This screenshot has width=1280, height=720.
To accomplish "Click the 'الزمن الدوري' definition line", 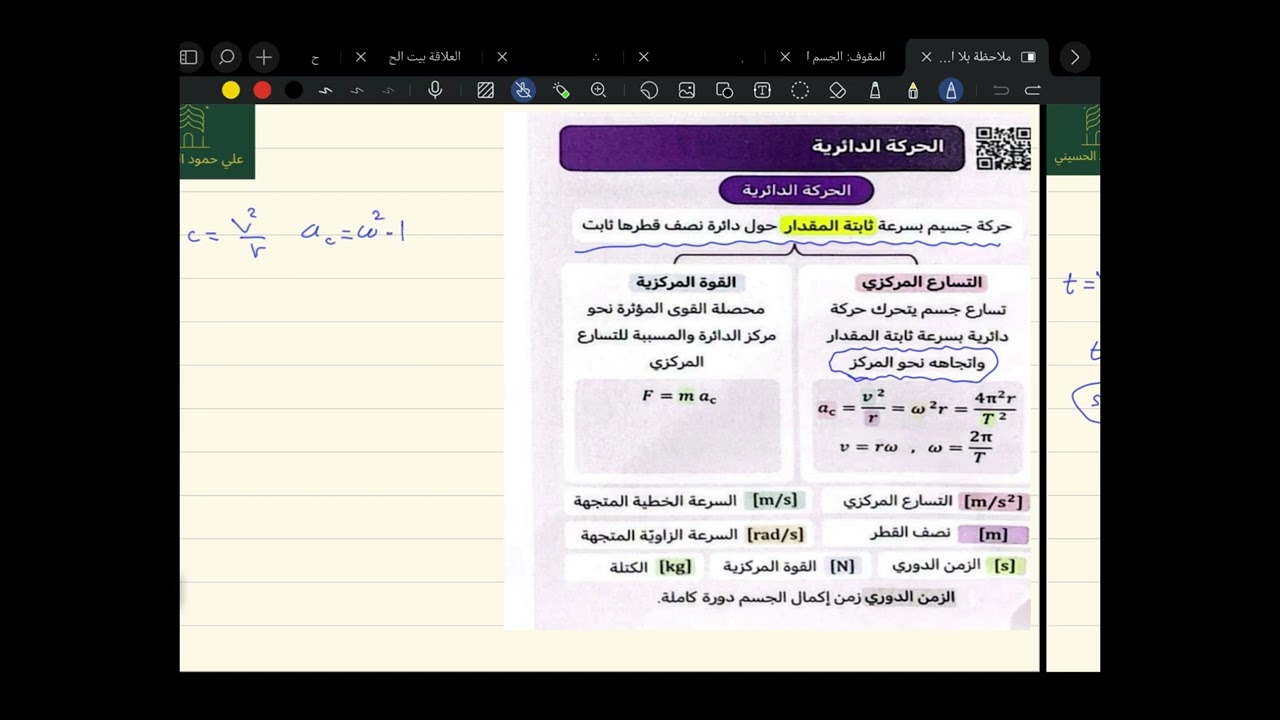I will point(806,597).
